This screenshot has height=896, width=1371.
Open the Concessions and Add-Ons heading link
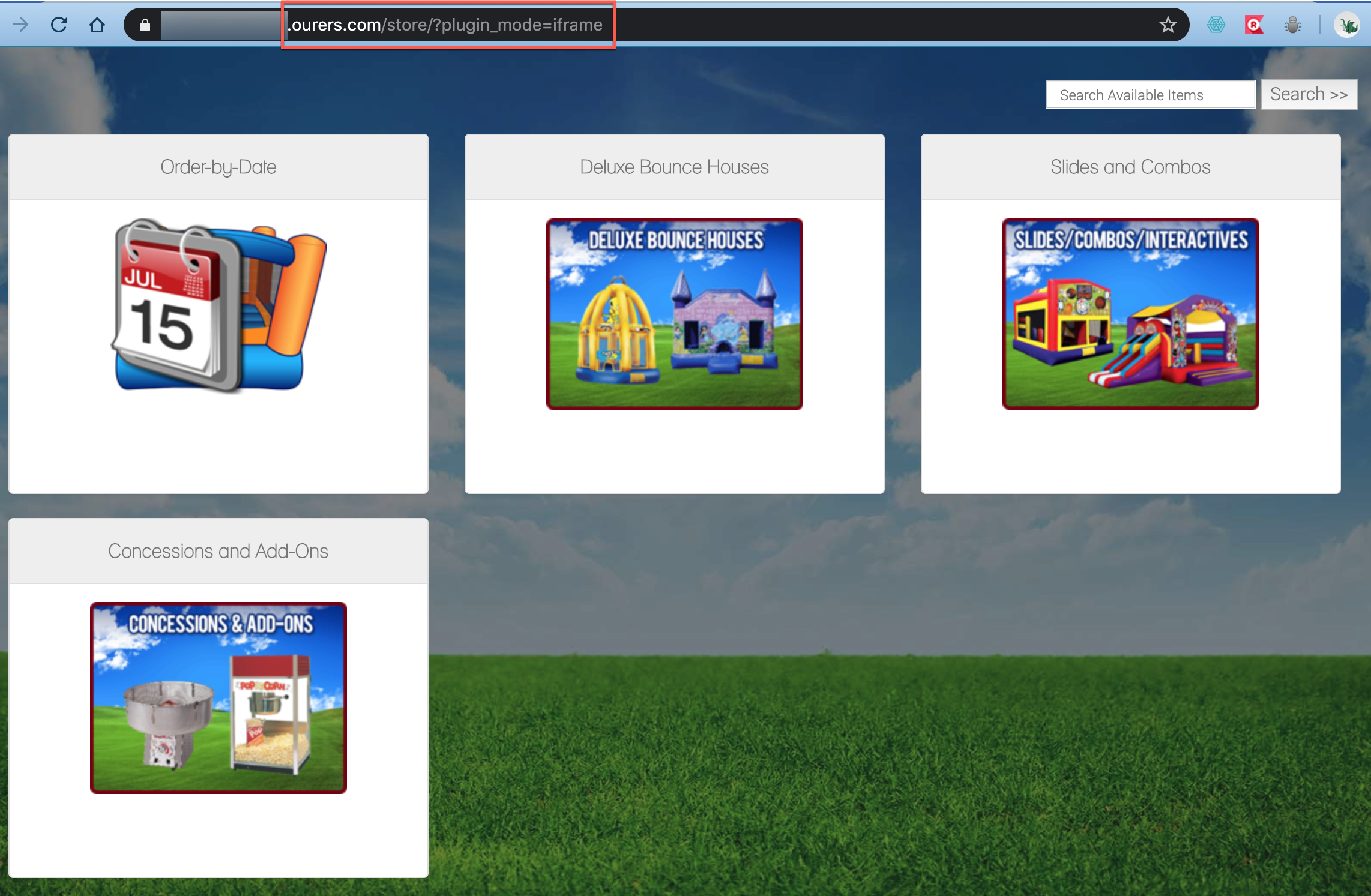pos(218,551)
